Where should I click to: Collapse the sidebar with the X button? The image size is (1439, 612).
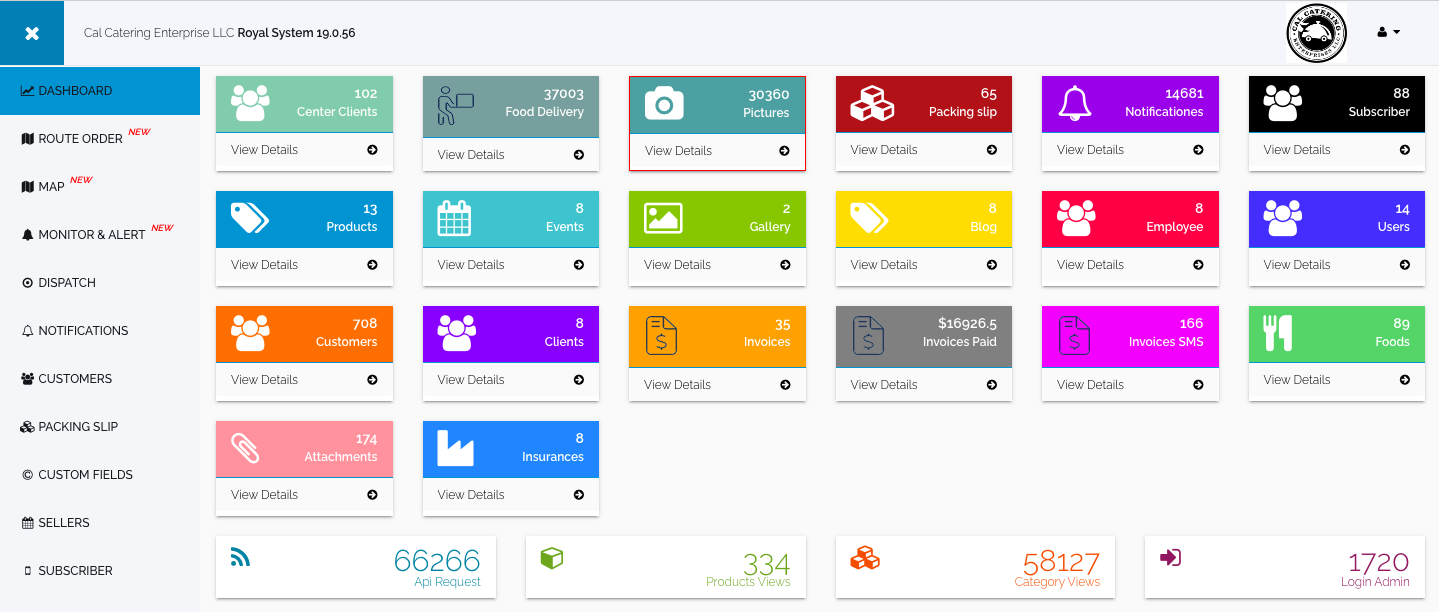click(32, 33)
